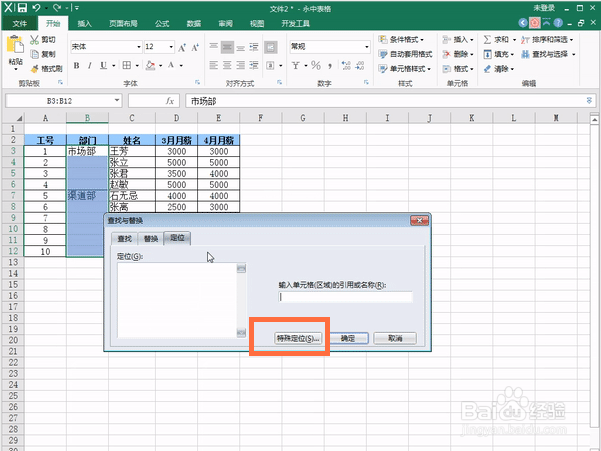Click the font color A icon
601x451 pixels.
[171, 66]
